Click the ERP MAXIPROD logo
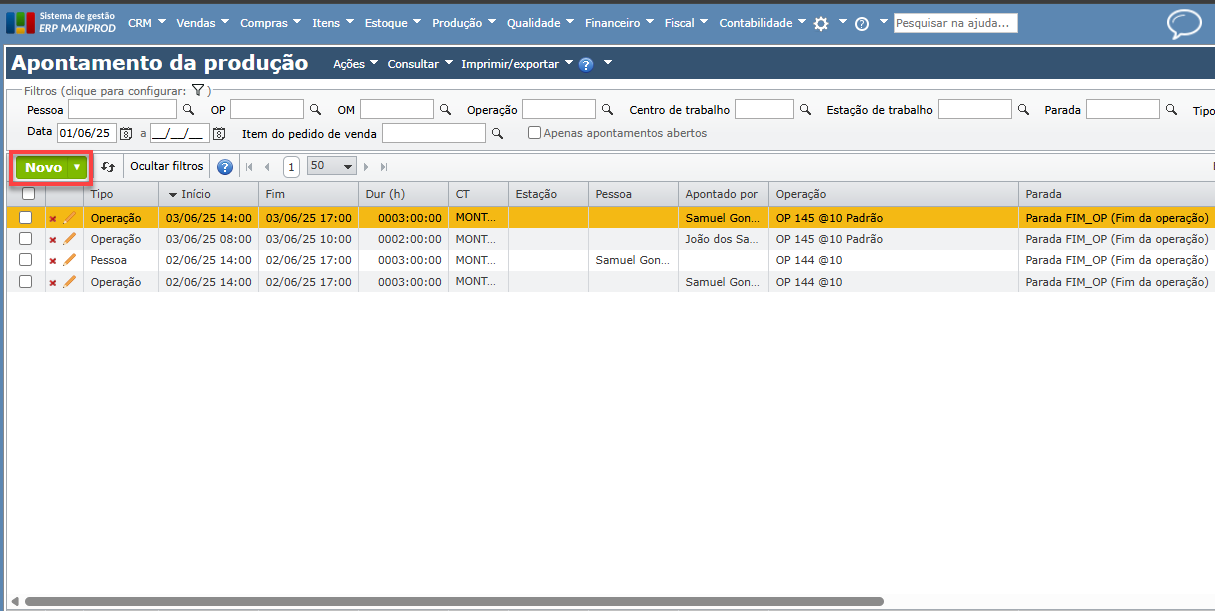1215x611 pixels. click(x=61, y=22)
